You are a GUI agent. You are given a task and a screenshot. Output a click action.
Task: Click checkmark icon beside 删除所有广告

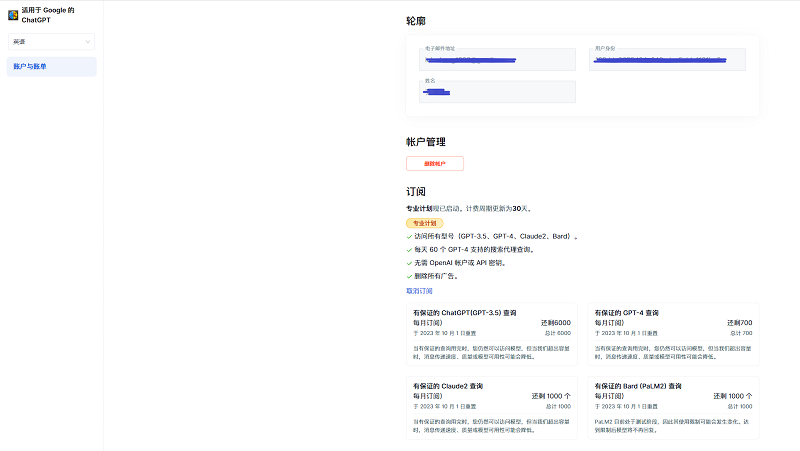(409, 277)
